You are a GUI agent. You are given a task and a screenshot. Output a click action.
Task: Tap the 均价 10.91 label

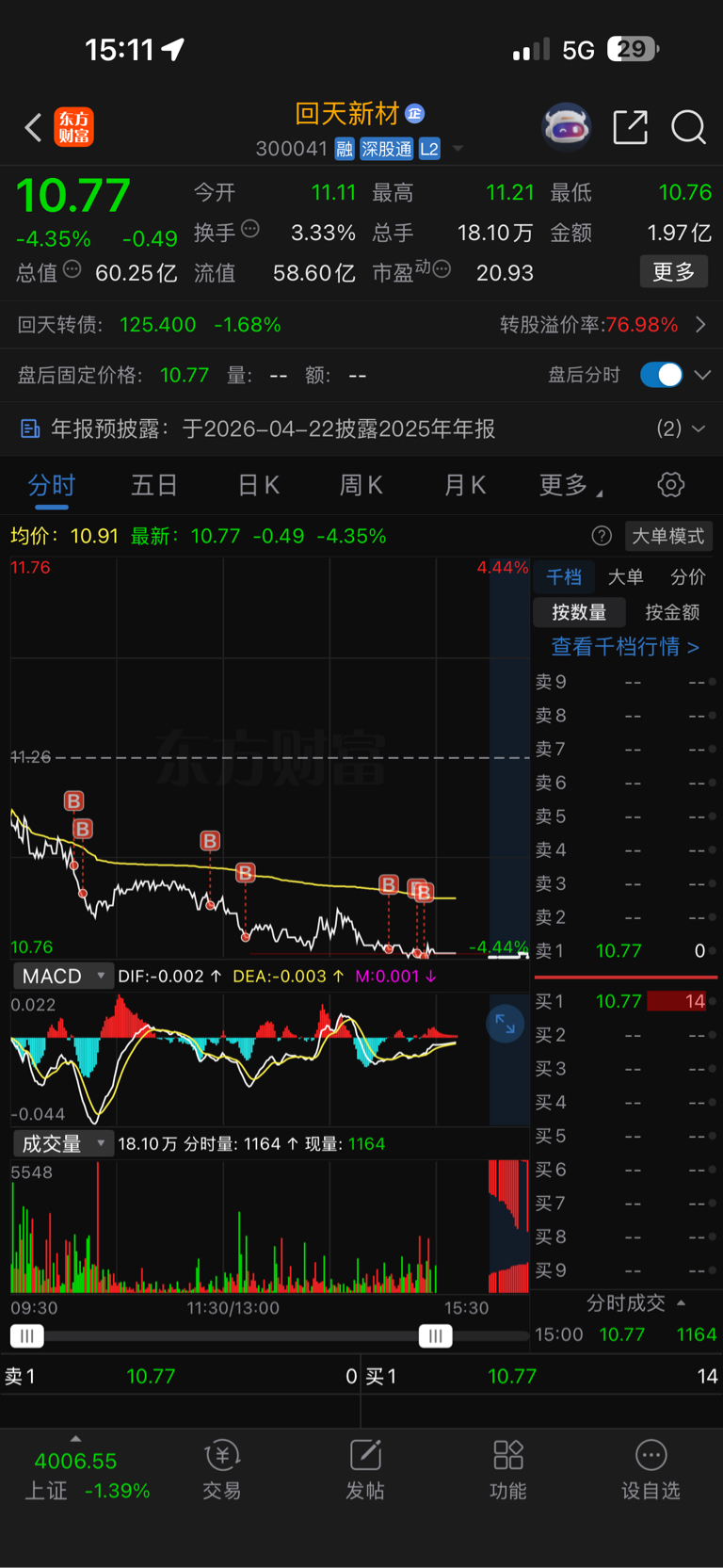(64, 536)
